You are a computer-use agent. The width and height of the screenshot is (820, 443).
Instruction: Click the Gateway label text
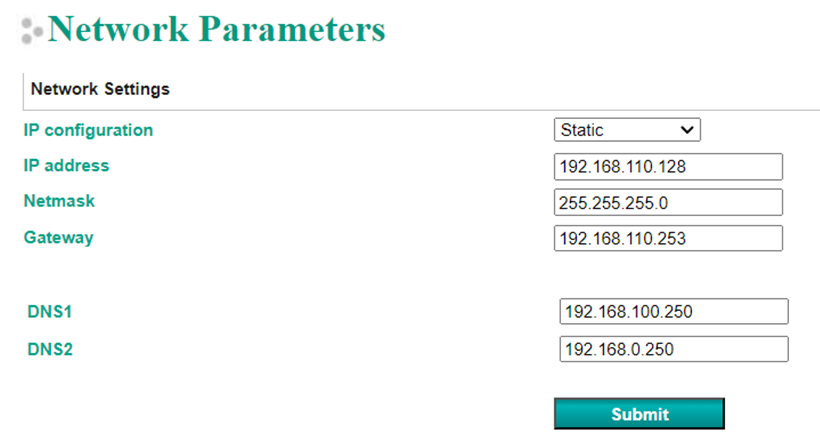click(59, 237)
